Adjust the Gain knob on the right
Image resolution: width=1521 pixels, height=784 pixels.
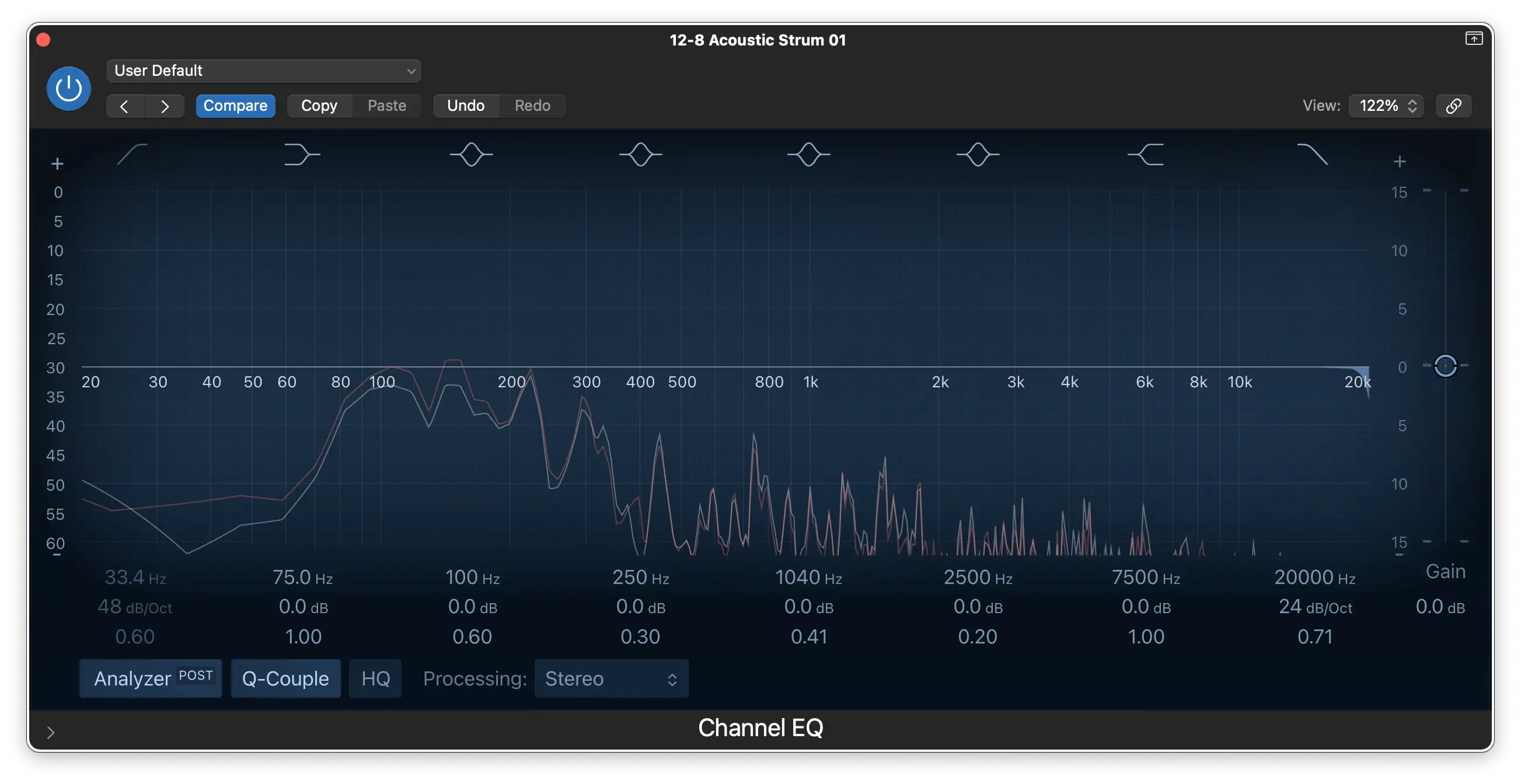pos(1446,366)
